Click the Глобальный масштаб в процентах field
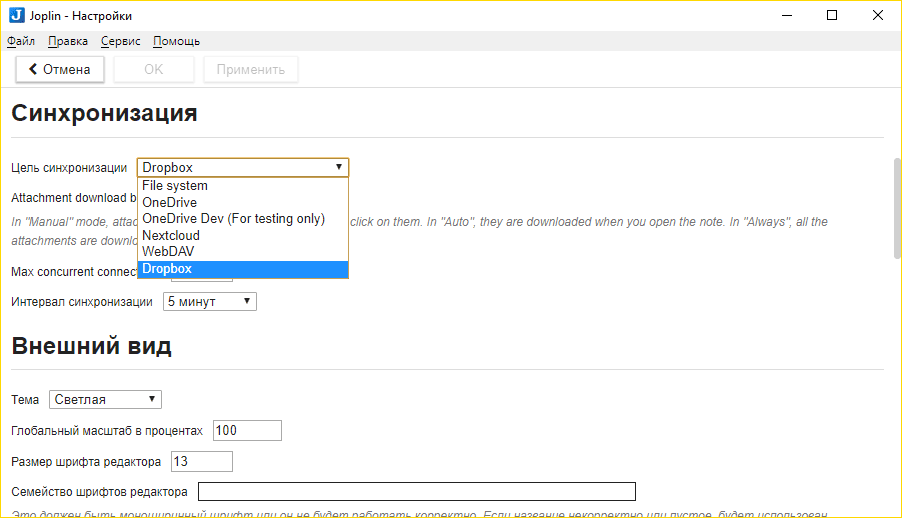This screenshot has width=902, height=518. coord(247,431)
